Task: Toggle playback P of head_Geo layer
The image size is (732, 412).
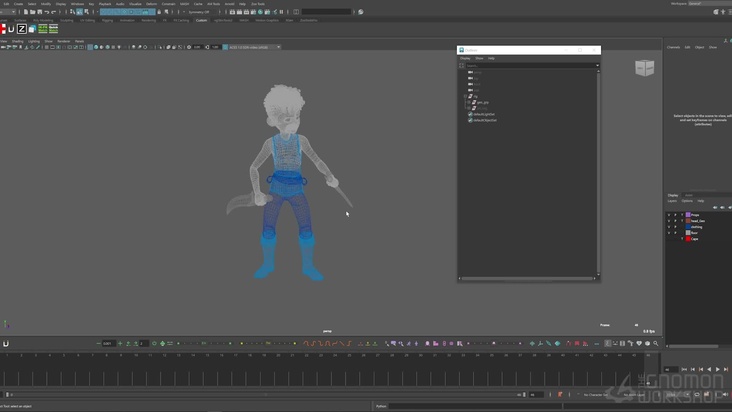Action: coord(675,221)
